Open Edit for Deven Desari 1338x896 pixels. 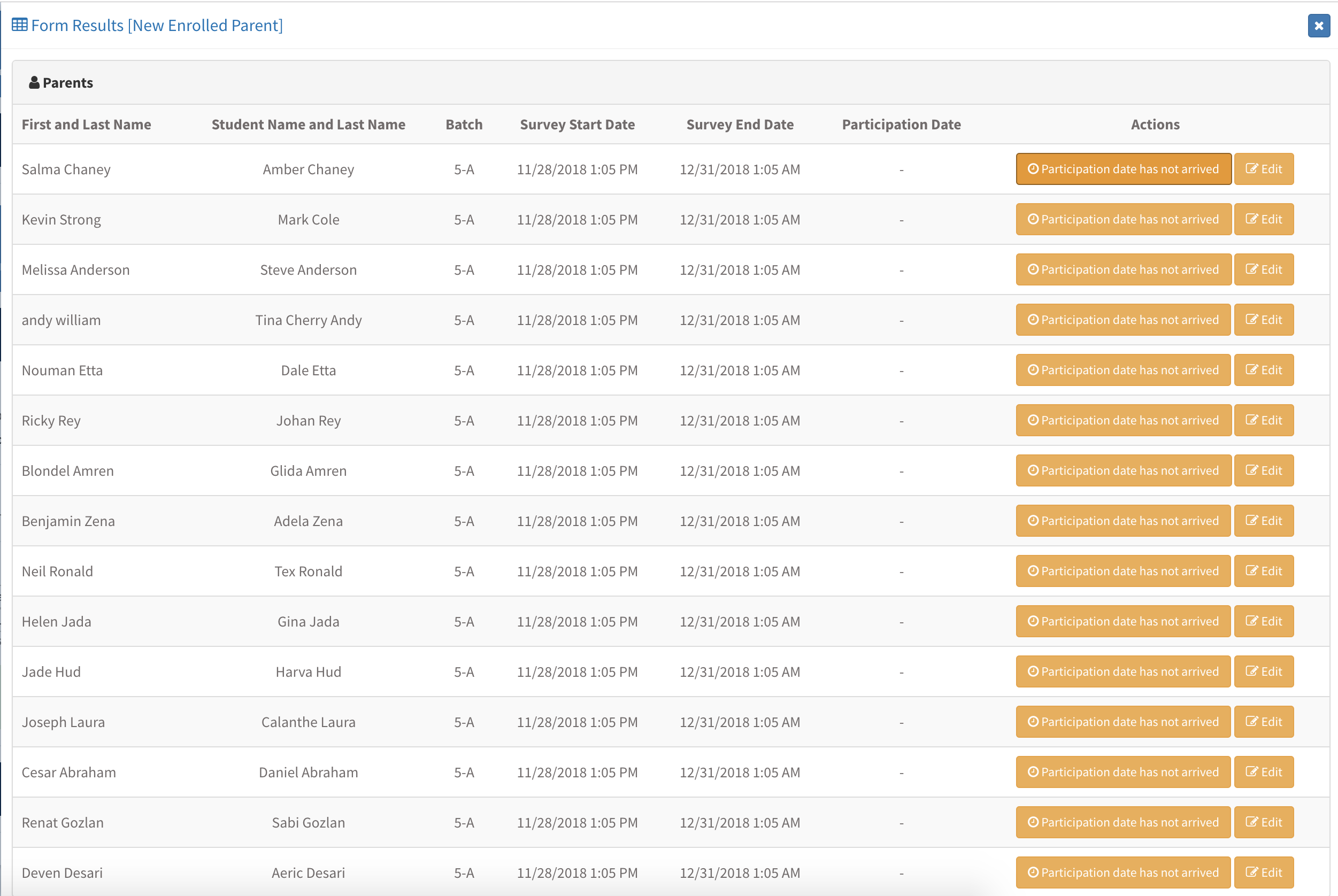[1264, 873]
